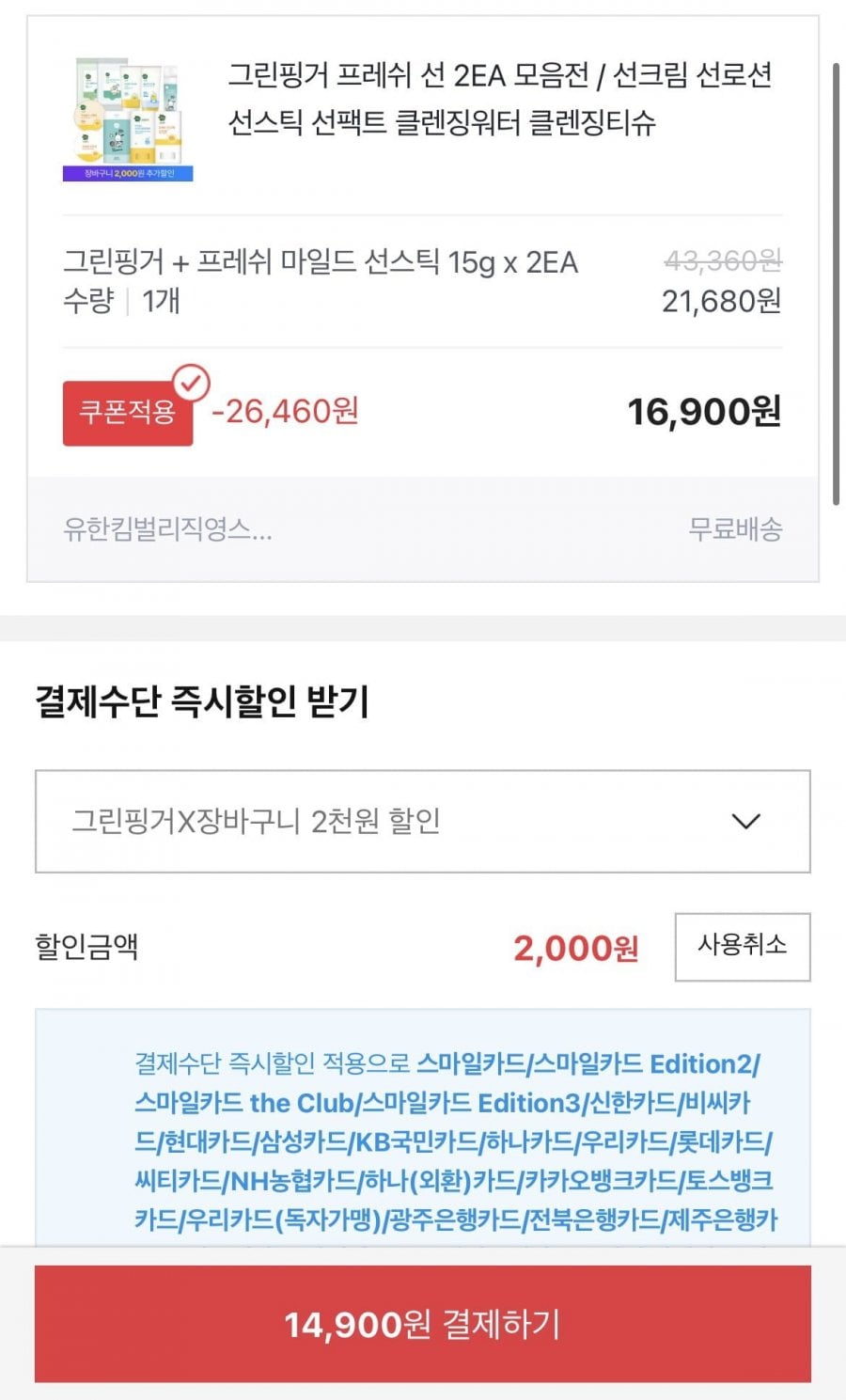846x1400 pixels.
Task: Open the Greenfinger product thumbnail image
Action: coord(128,117)
